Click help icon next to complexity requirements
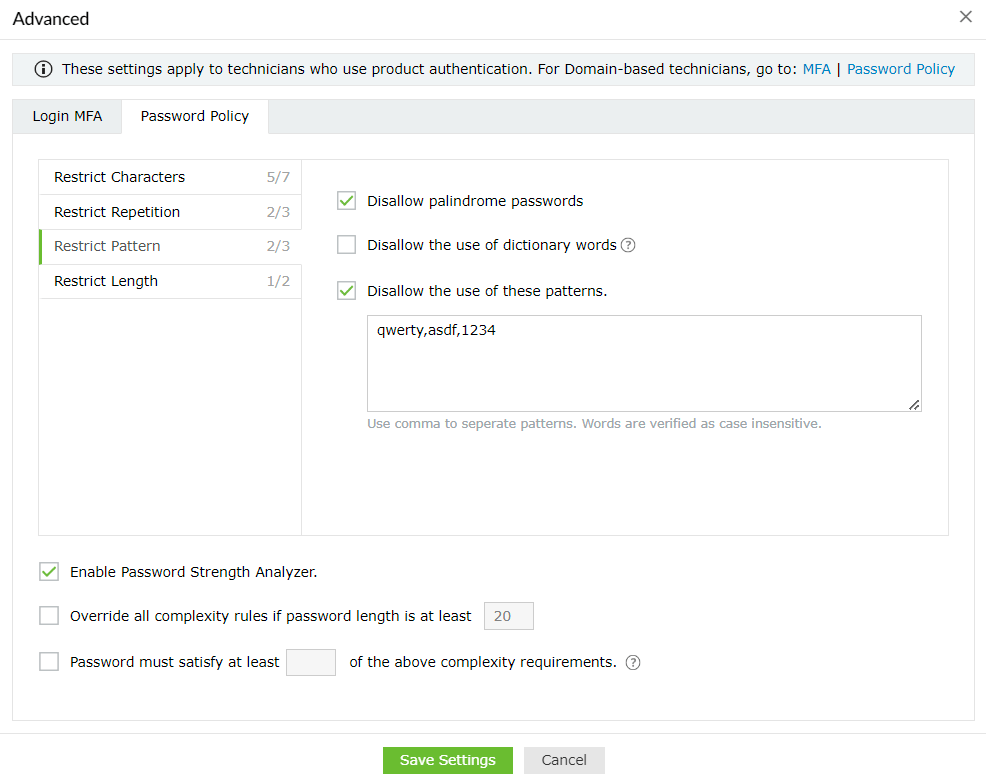This screenshot has height=783, width=986. click(633, 662)
